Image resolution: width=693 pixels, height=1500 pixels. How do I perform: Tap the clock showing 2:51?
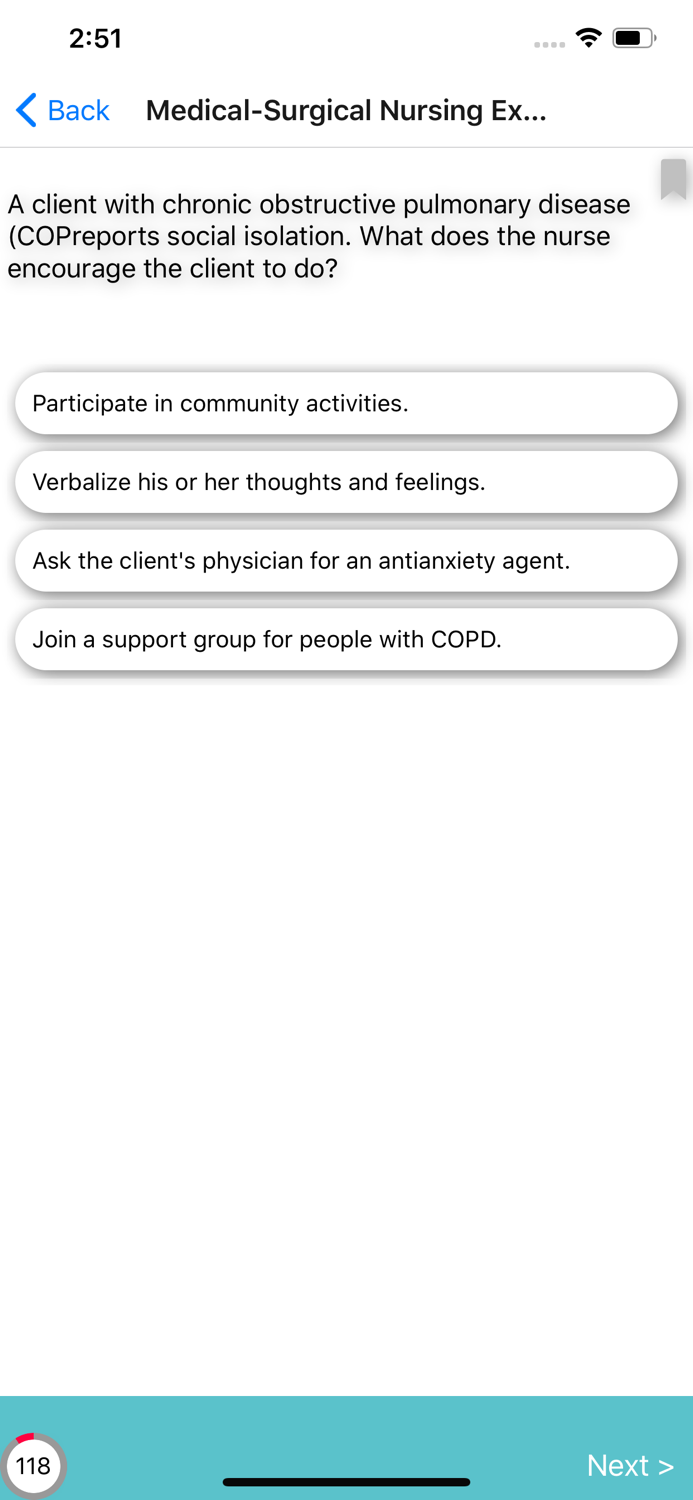[95, 37]
